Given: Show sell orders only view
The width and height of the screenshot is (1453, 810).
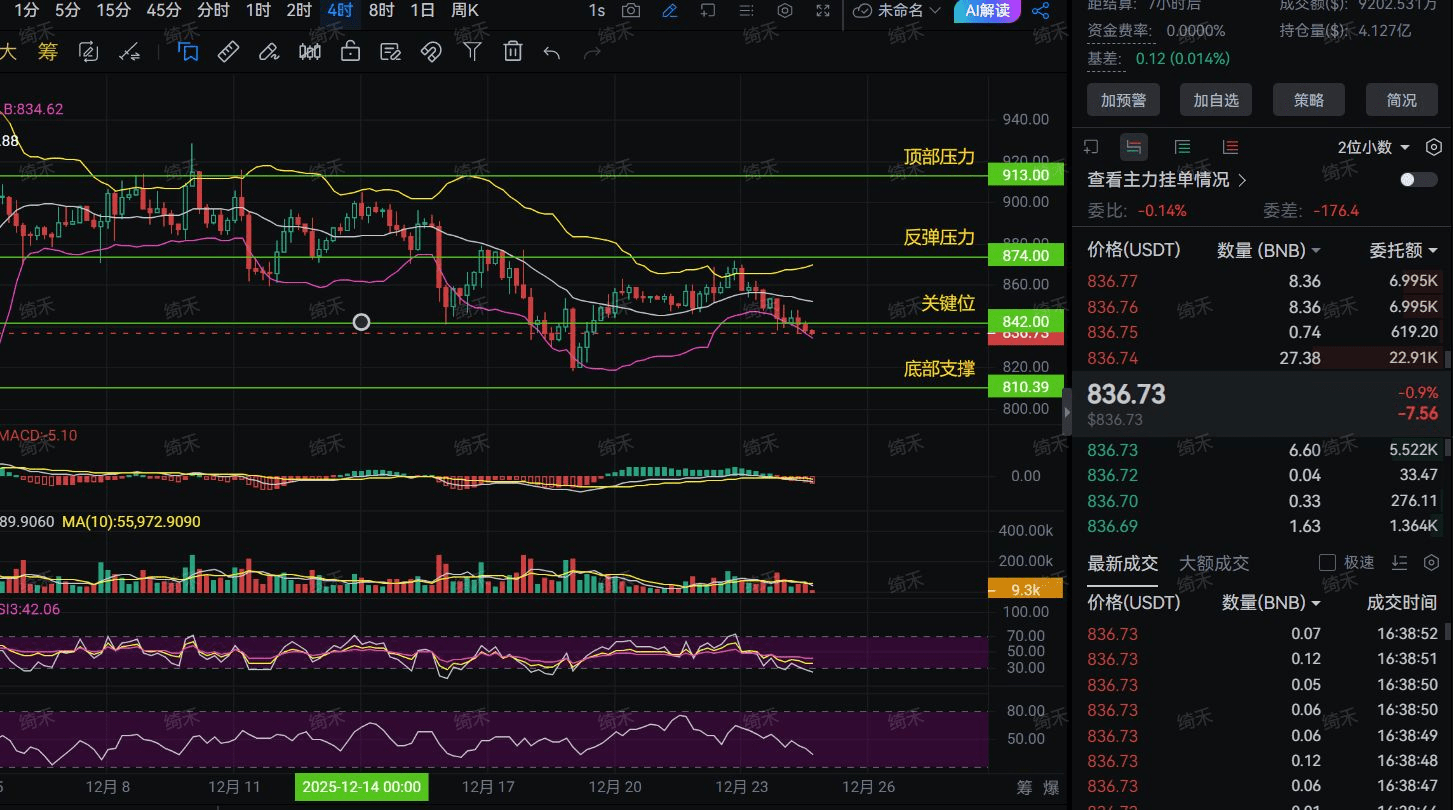Looking at the screenshot, I should click(1231, 147).
